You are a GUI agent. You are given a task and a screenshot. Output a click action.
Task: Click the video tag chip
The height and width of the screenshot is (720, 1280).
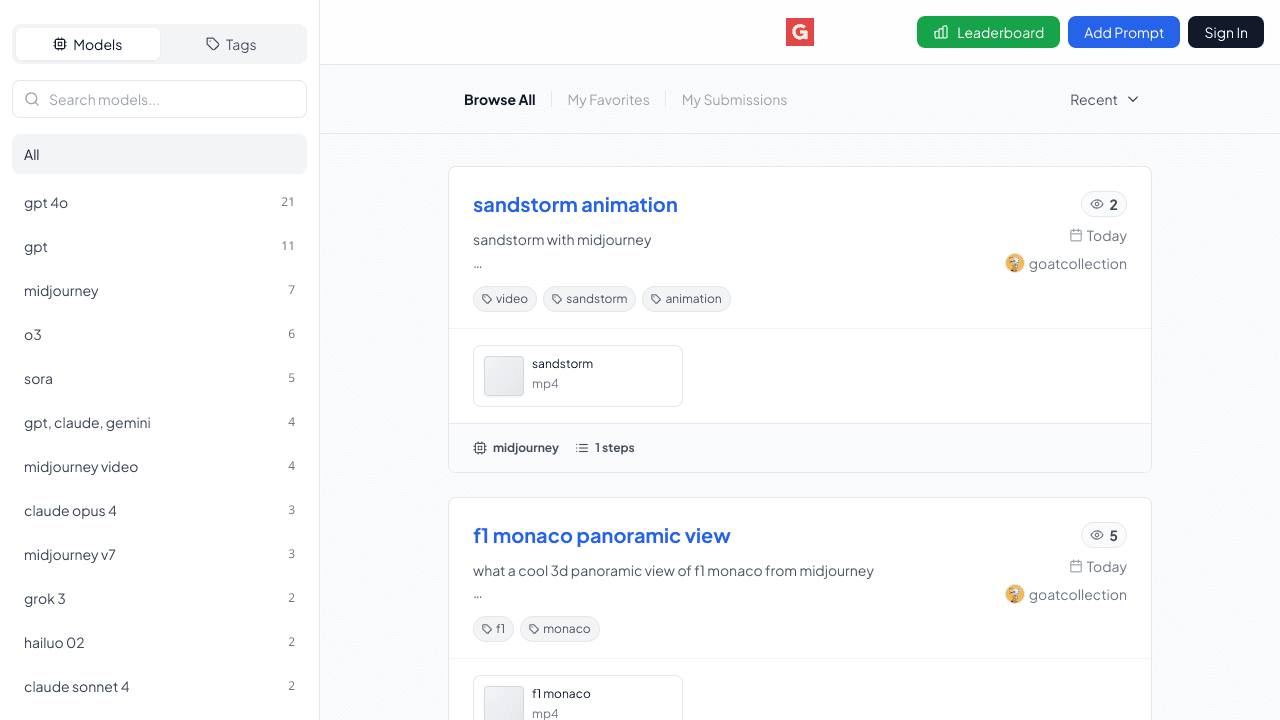(505, 299)
